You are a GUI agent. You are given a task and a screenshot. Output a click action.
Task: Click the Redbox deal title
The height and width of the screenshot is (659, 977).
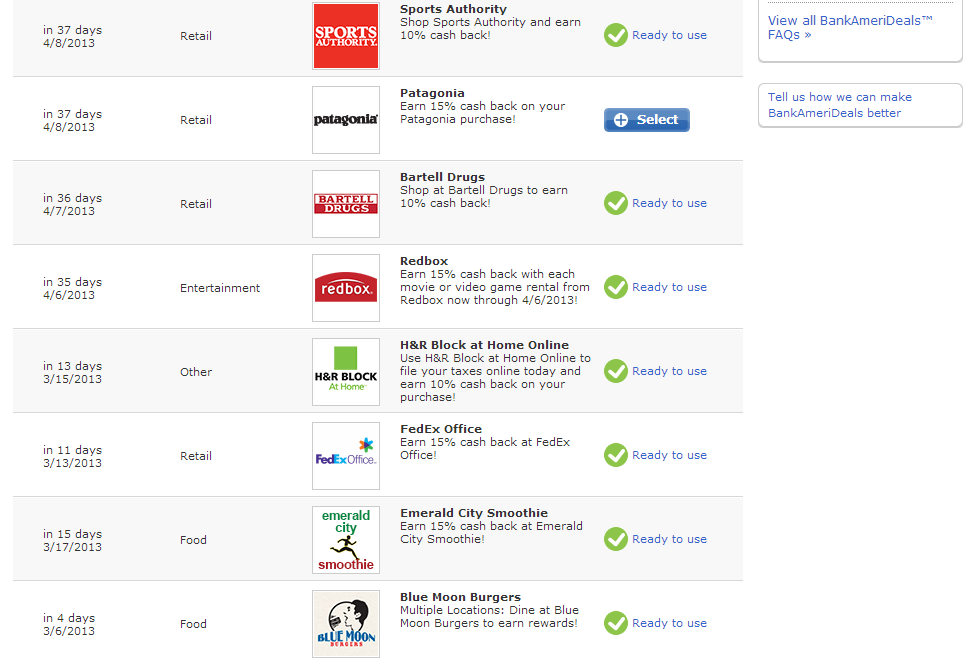(424, 261)
